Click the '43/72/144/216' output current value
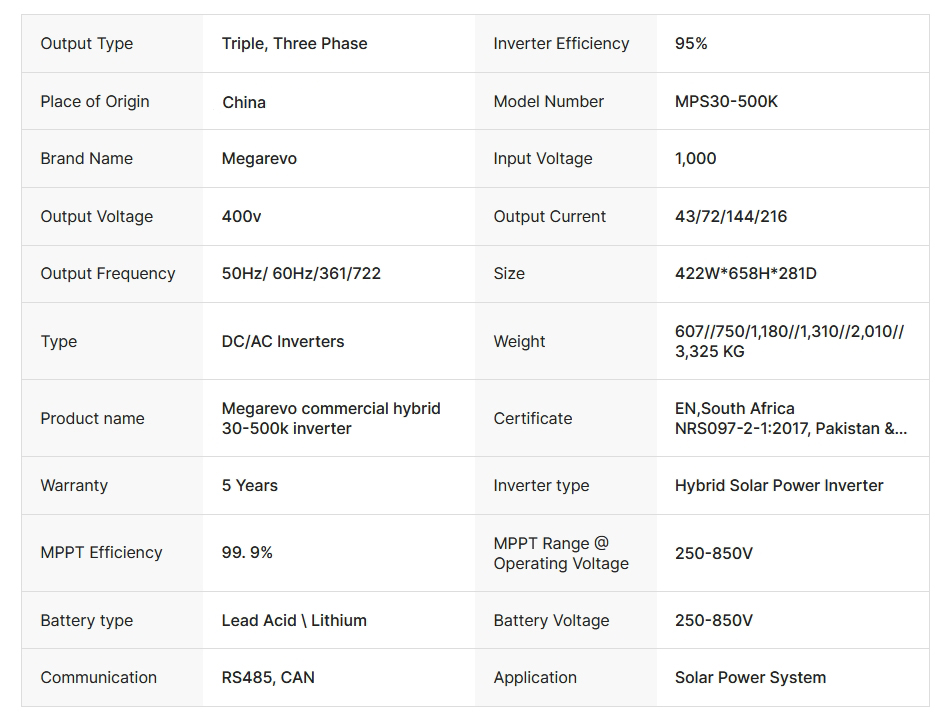Viewport: 943px width, 720px height. (x=731, y=217)
